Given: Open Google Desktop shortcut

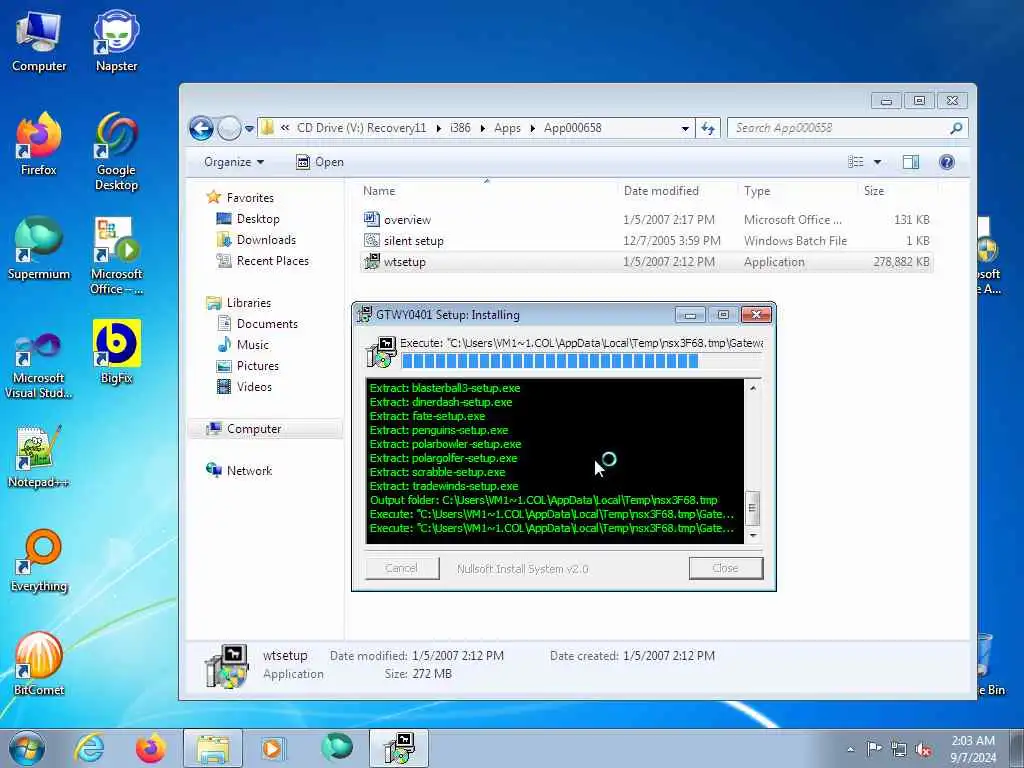Looking at the screenshot, I should [116, 152].
